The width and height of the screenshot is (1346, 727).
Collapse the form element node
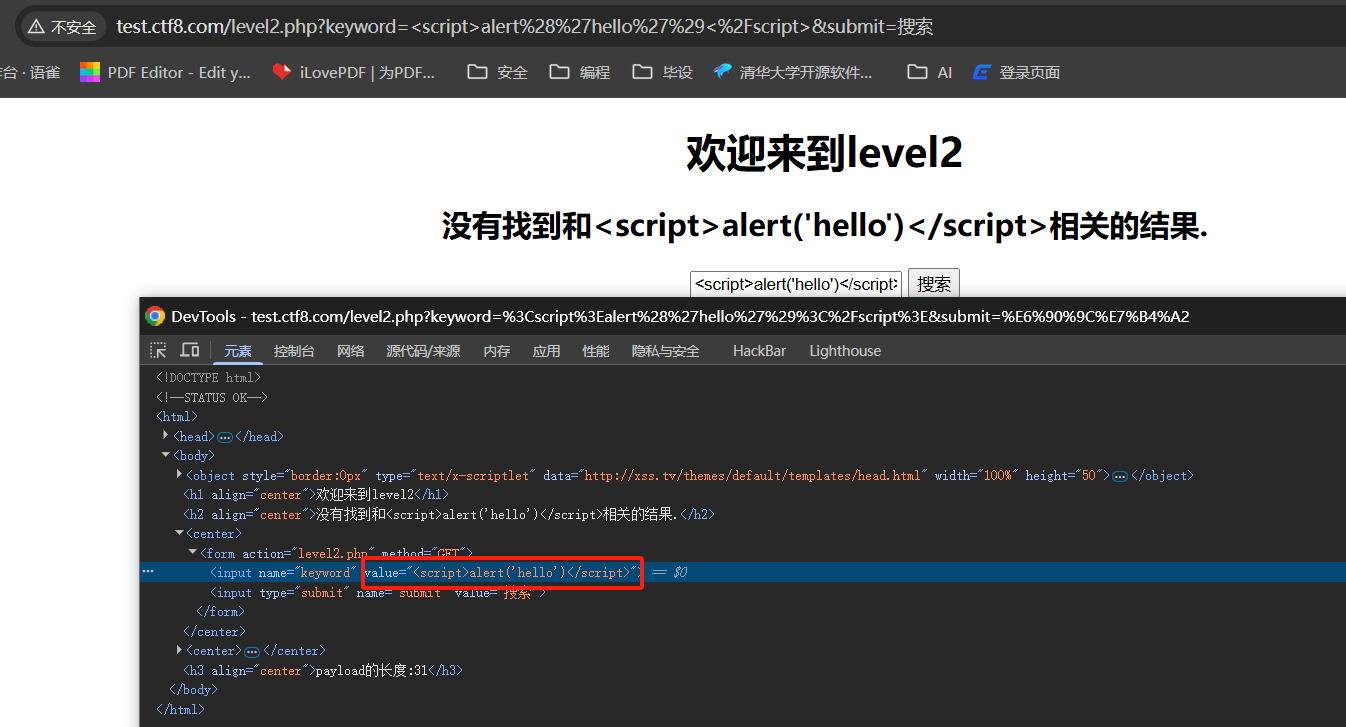pyautogui.click(x=193, y=553)
